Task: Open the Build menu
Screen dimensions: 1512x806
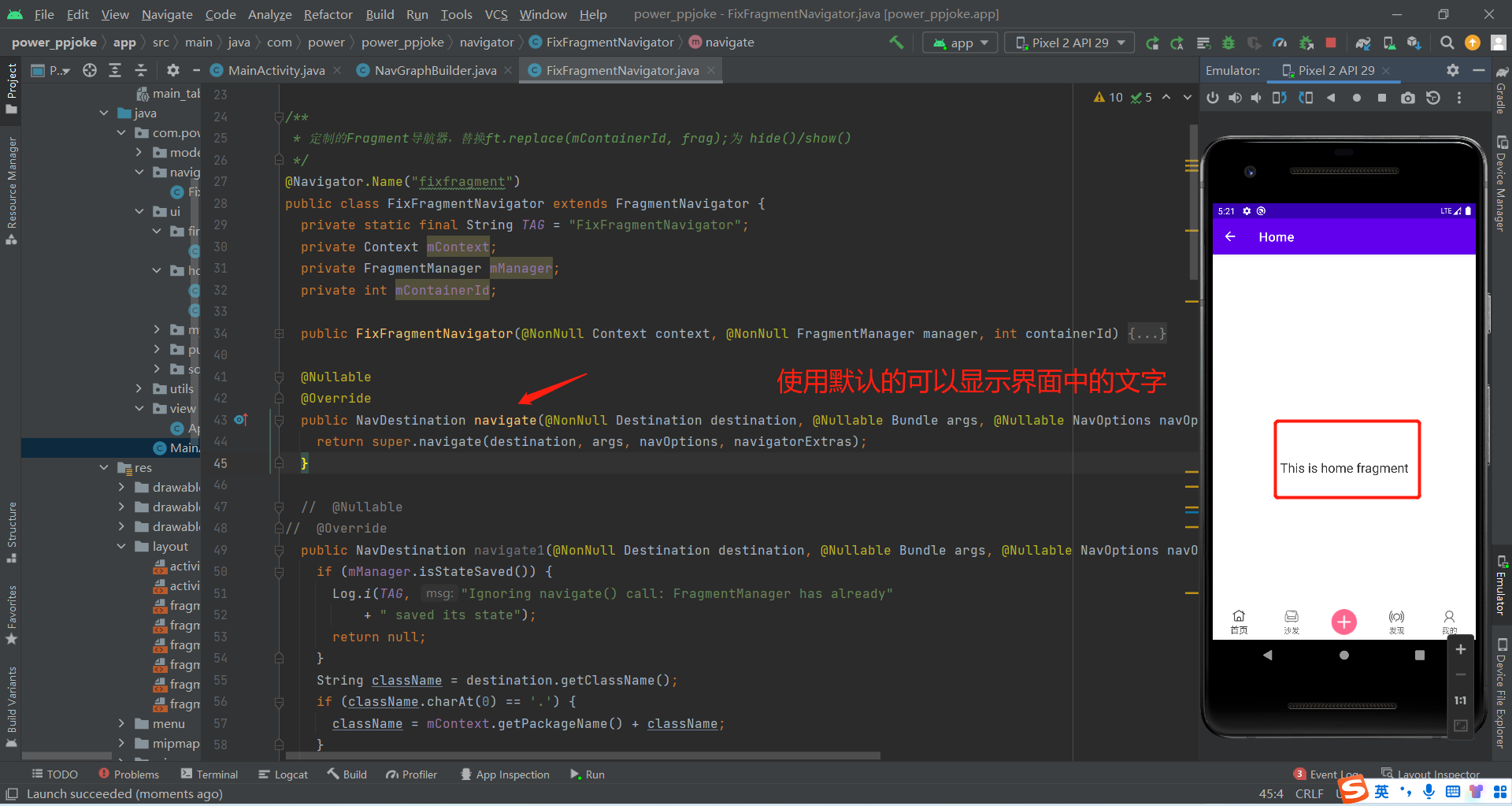Action: (x=380, y=14)
